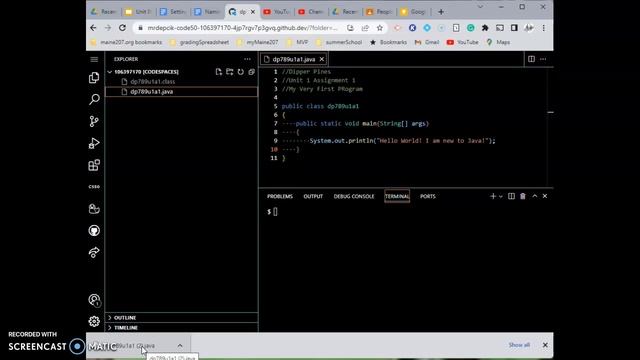
Task: Kill the terminal with trash icon
Action: coord(522,196)
